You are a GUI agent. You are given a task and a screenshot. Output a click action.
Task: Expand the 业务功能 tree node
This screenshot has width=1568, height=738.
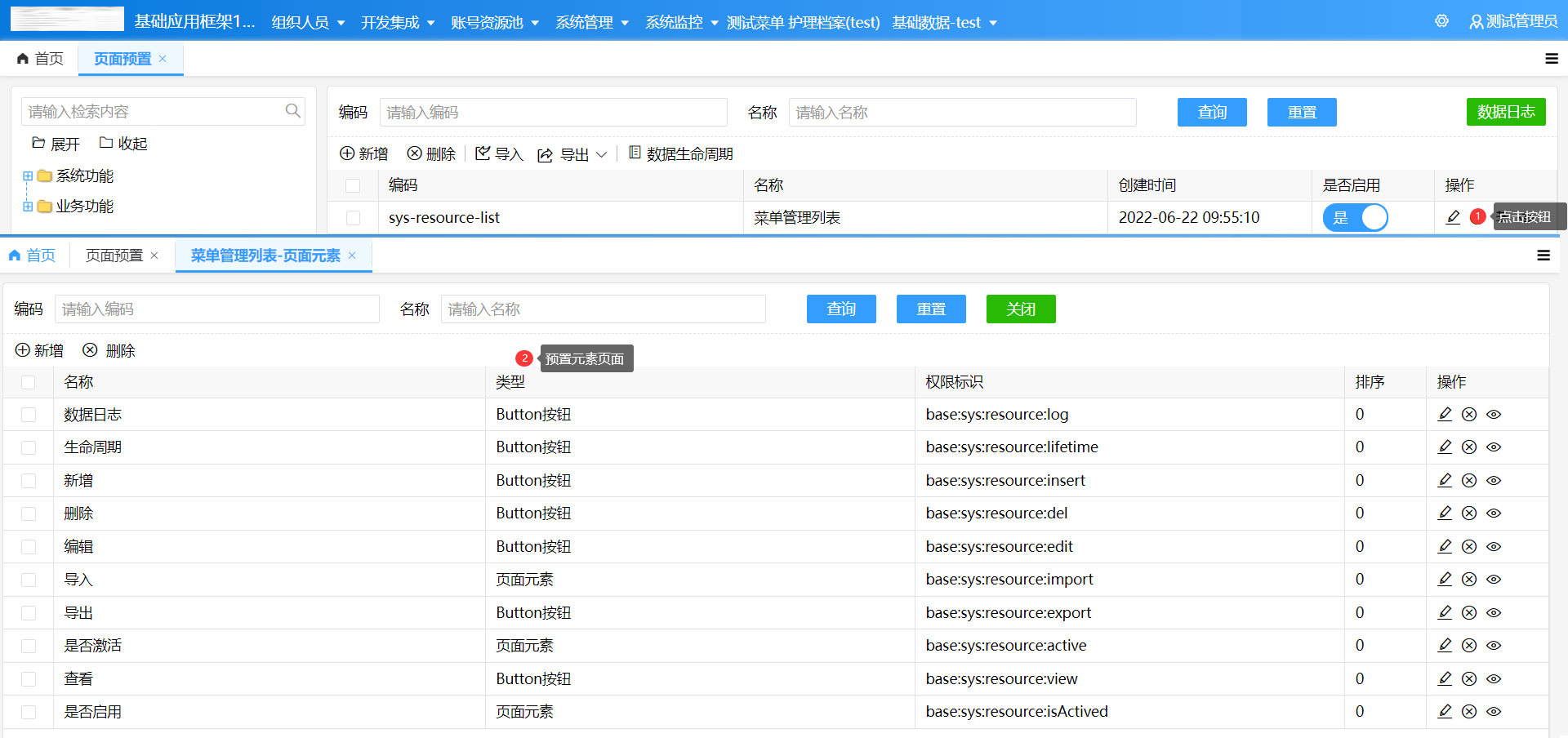point(27,206)
